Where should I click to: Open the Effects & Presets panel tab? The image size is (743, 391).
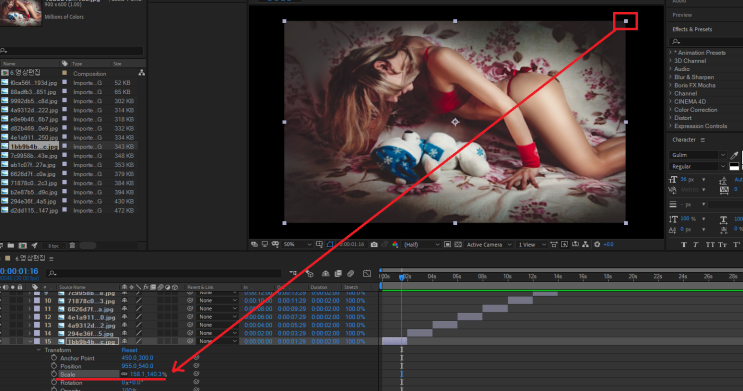click(692, 29)
